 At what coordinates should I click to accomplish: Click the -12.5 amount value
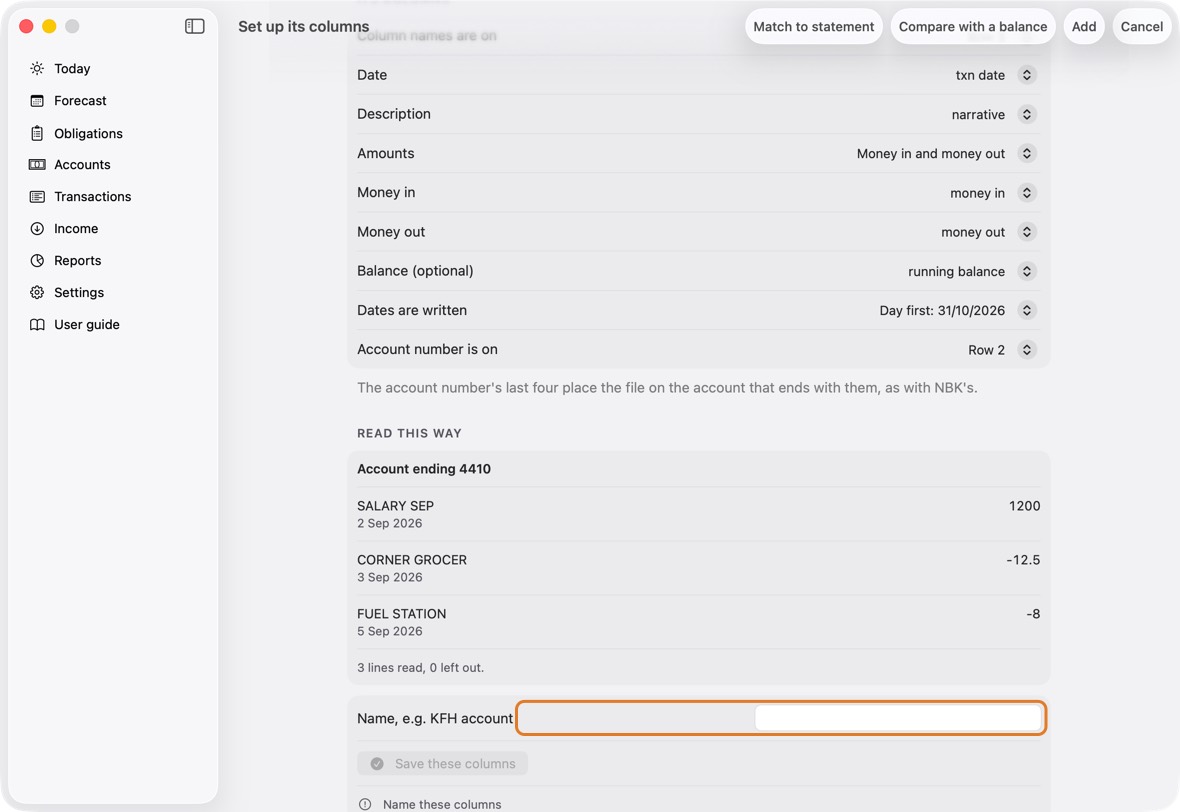pos(1023,560)
